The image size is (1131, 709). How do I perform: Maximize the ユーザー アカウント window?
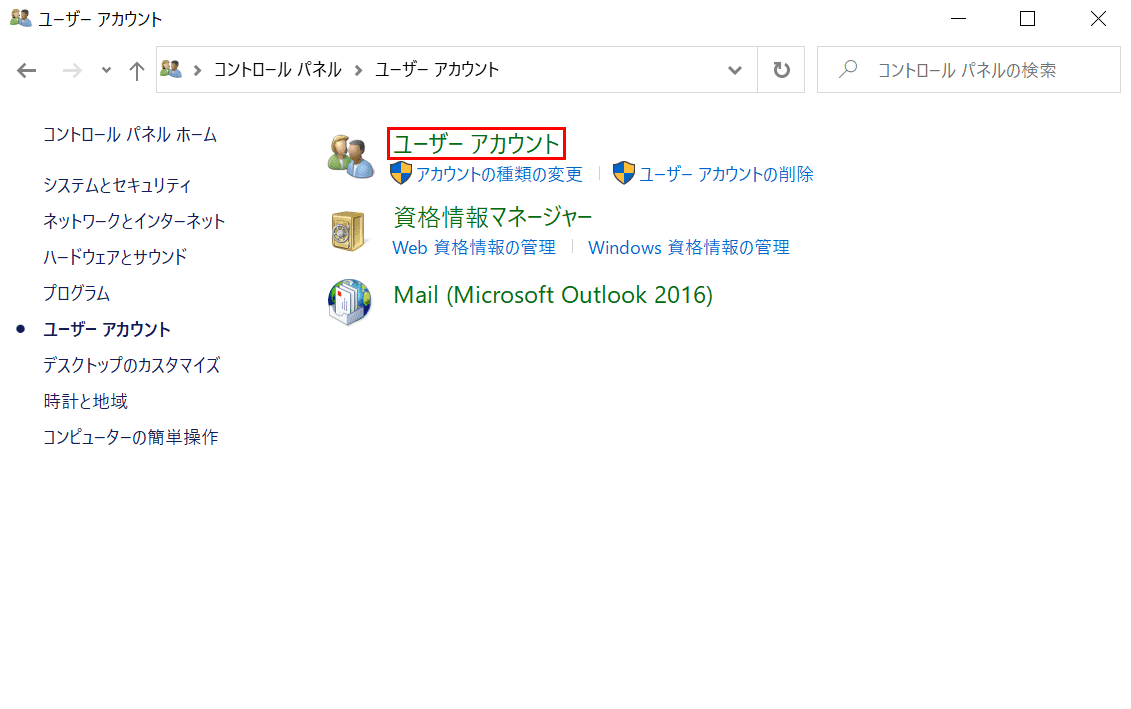[x=1028, y=19]
